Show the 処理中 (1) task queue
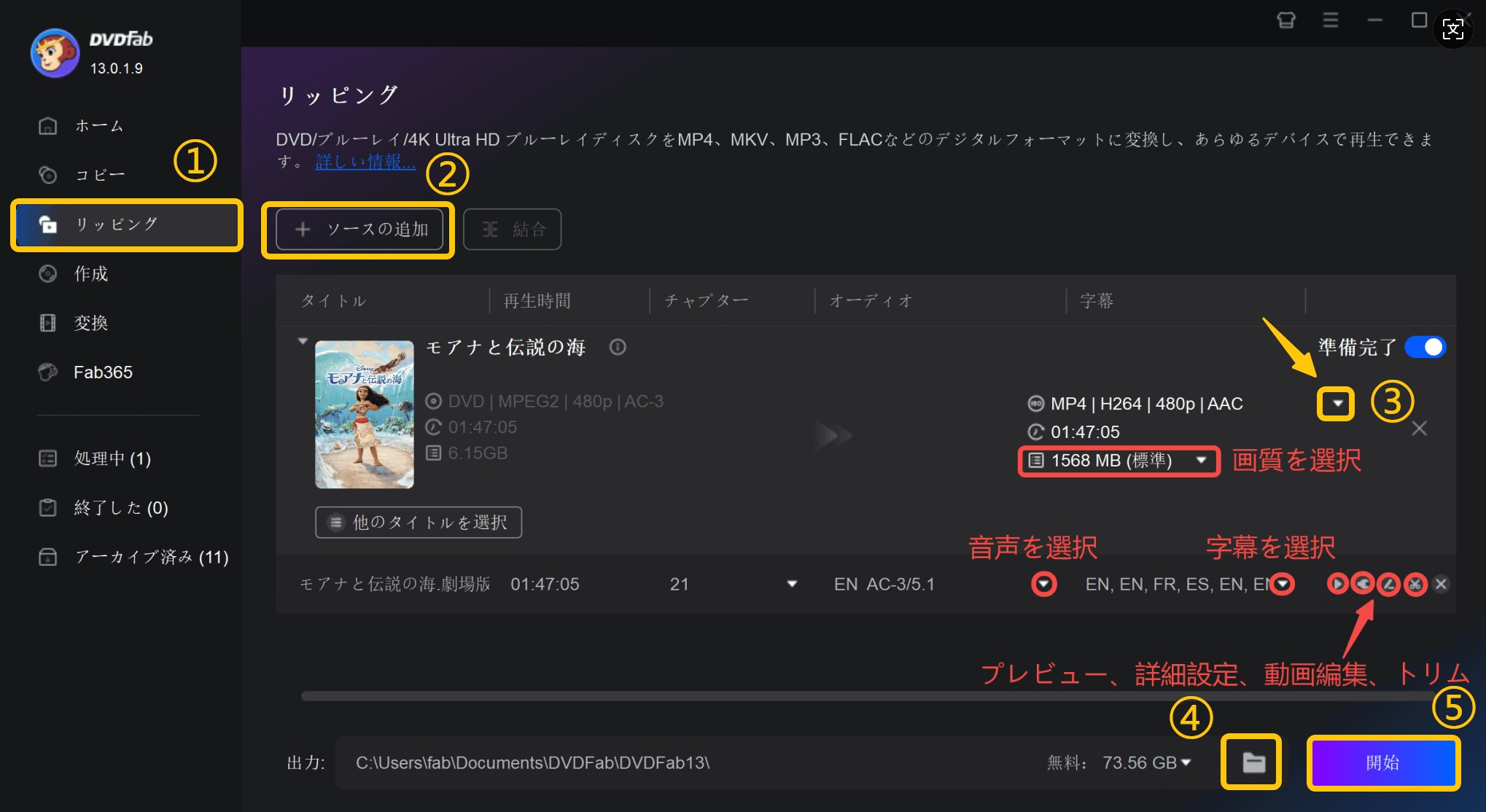 [x=95, y=458]
